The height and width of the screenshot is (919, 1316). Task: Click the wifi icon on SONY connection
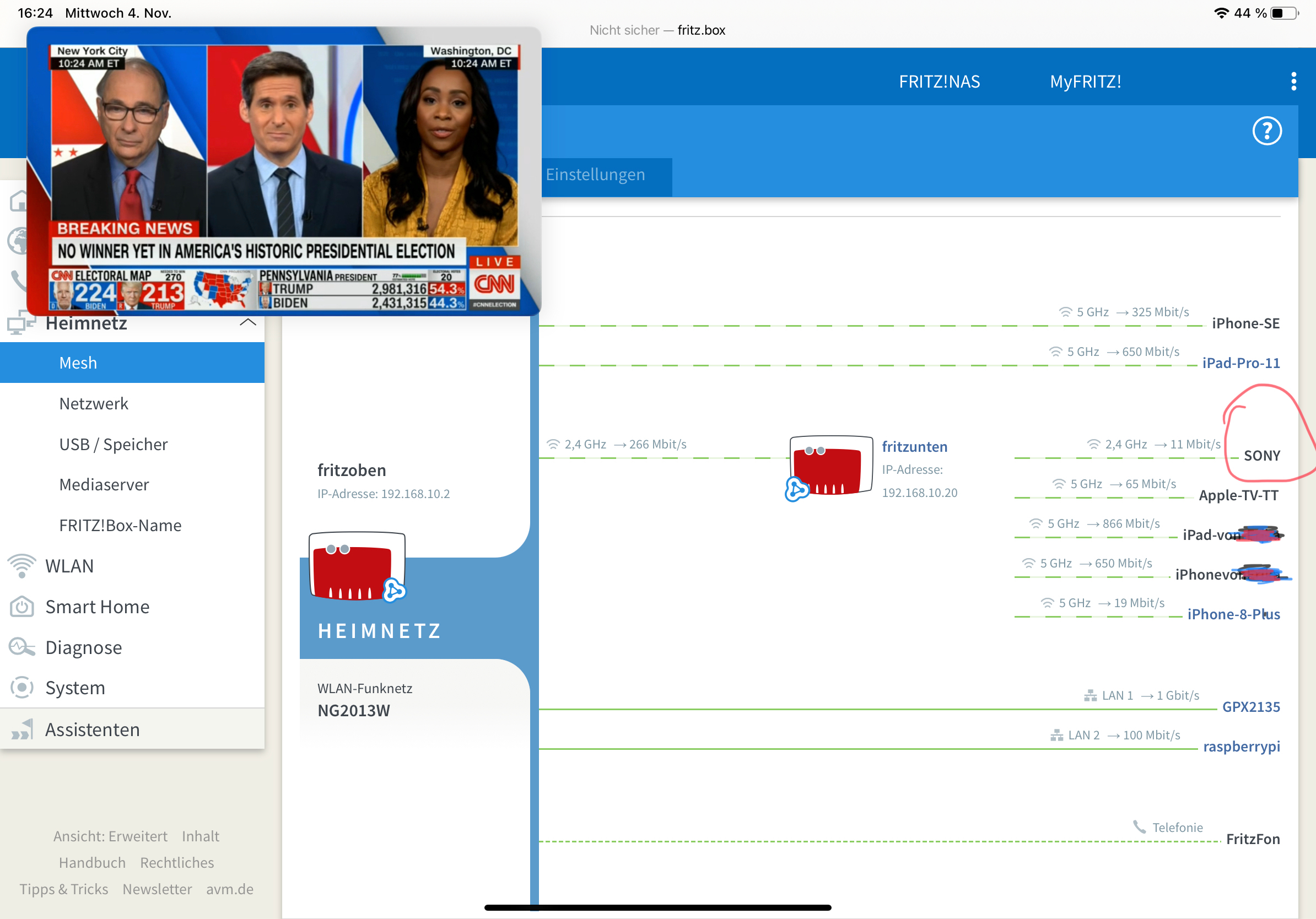click(1093, 445)
